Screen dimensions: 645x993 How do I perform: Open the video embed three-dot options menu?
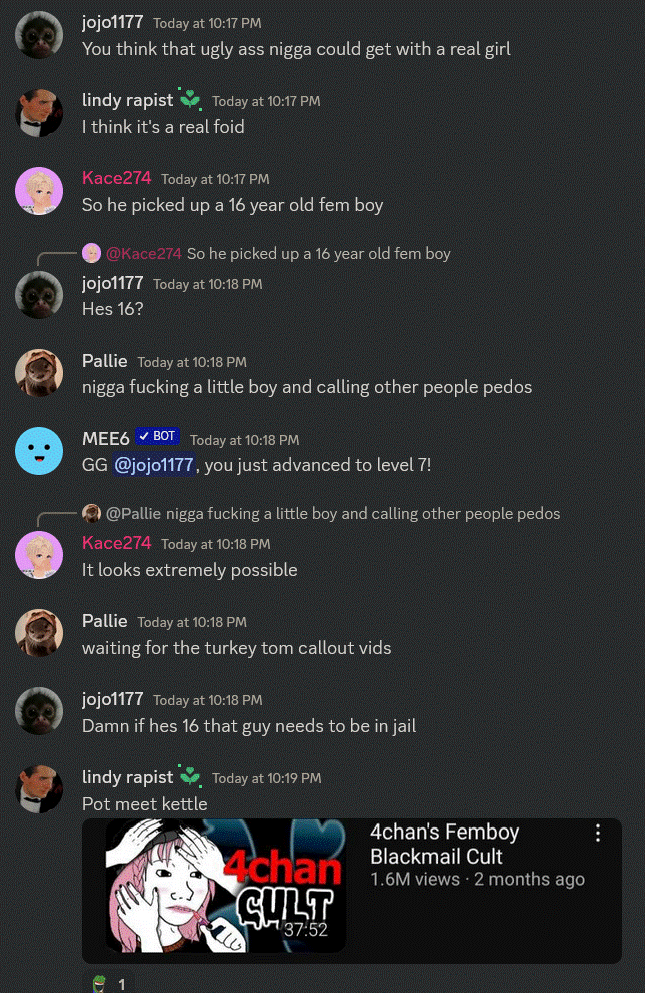[x=597, y=833]
